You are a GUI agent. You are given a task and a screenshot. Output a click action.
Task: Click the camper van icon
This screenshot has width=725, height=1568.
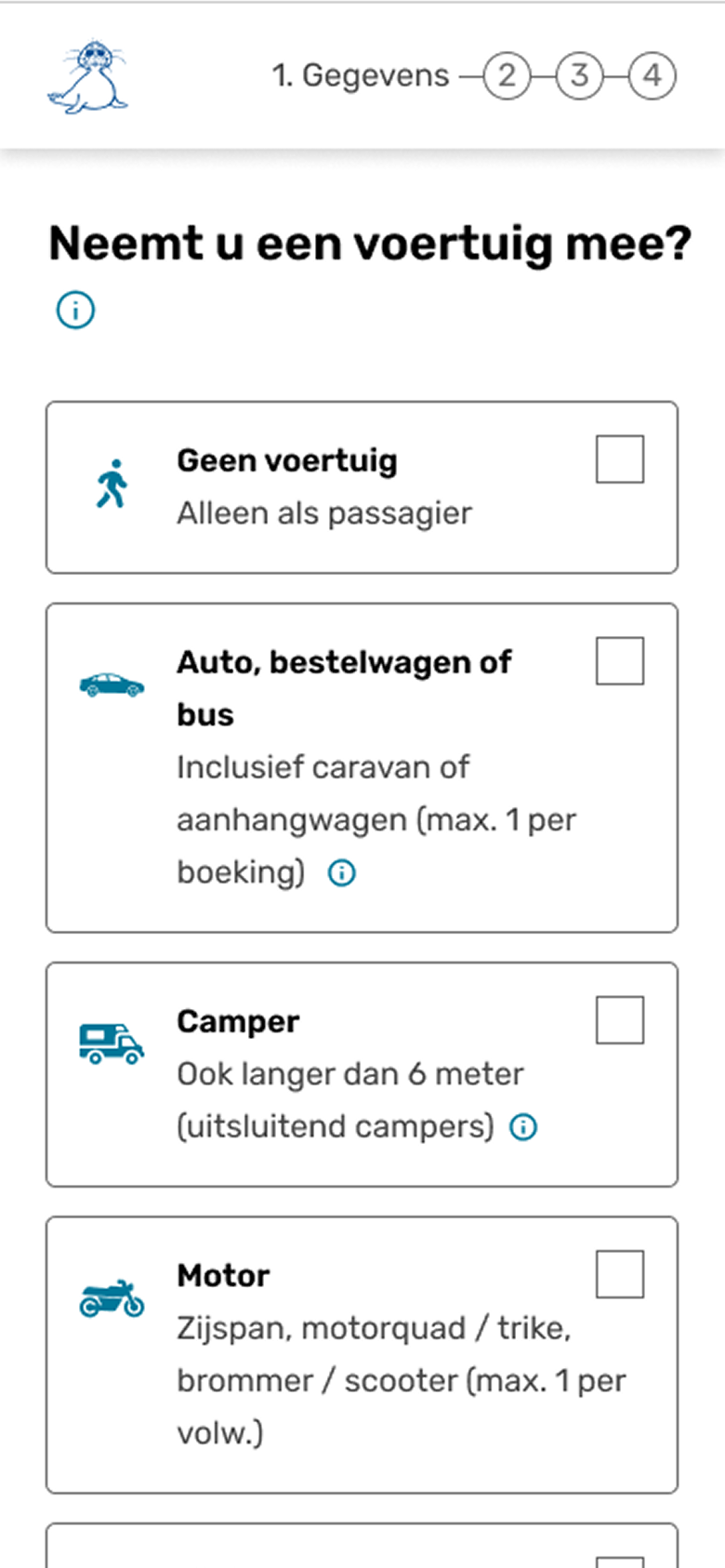click(112, 1043)
